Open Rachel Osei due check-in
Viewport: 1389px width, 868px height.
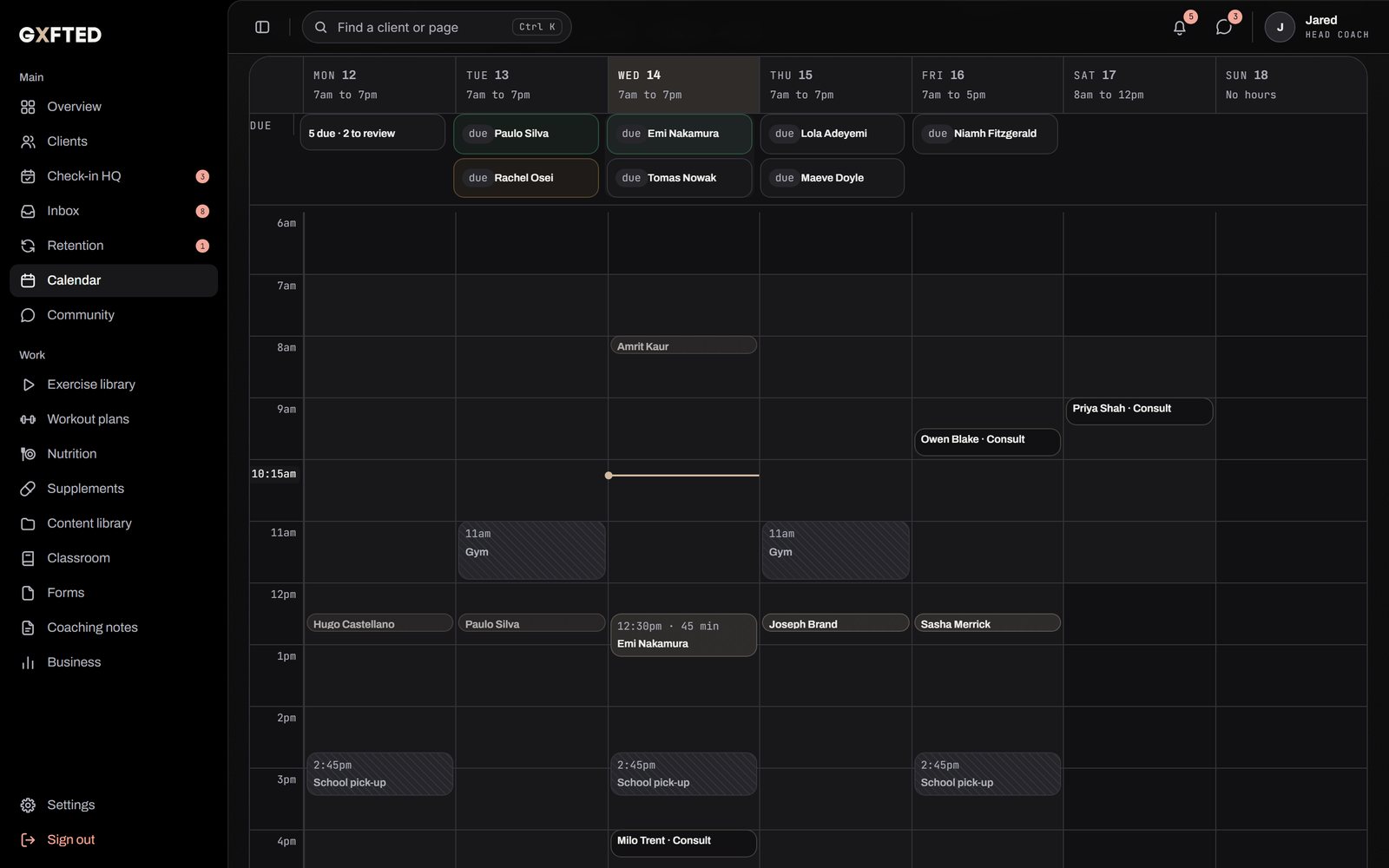tap(526, 178)
